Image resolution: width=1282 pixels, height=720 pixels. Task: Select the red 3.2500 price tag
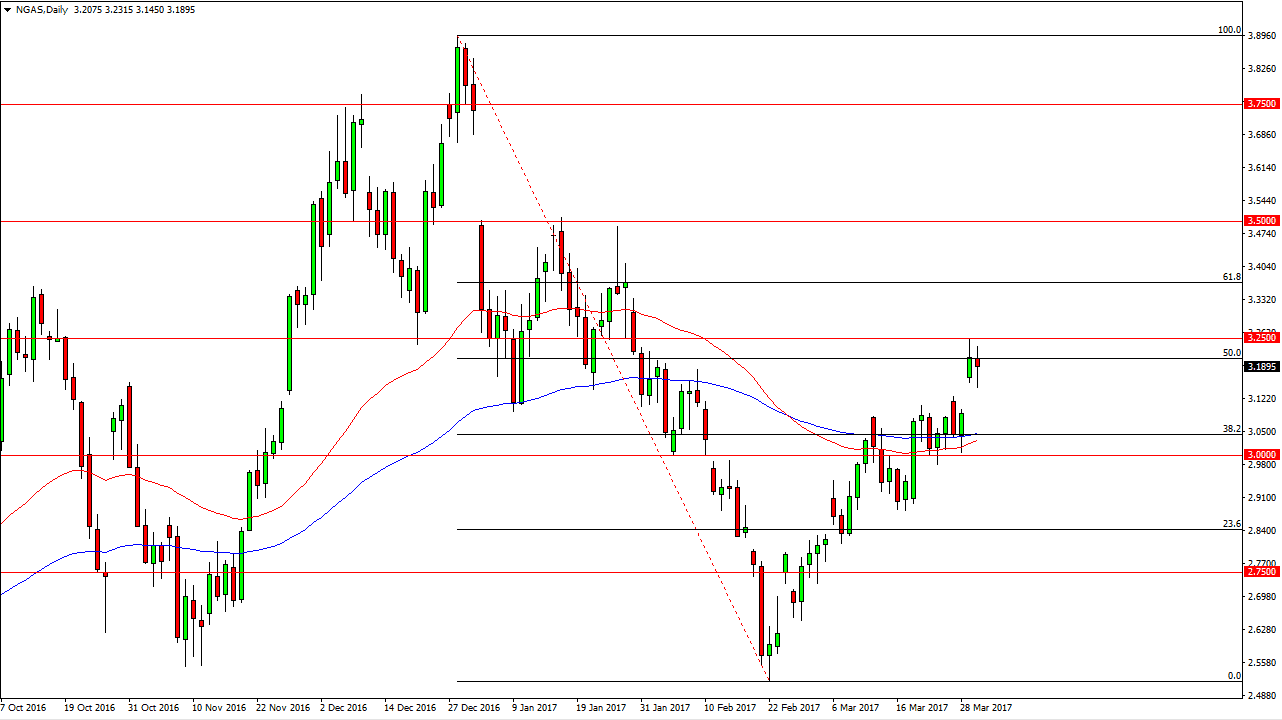[1262, 338]
